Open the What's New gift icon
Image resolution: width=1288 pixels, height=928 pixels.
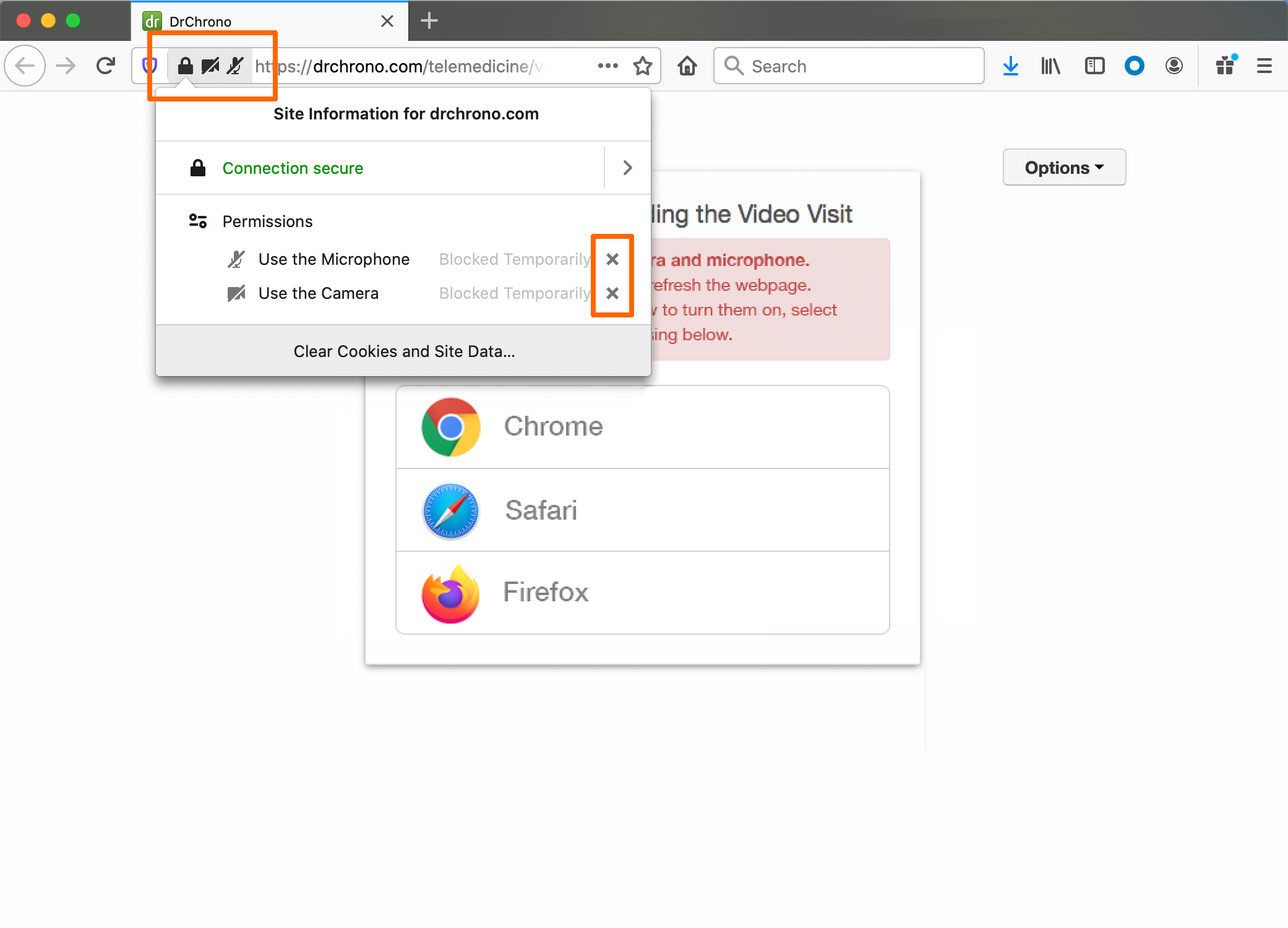(1226, 64)
